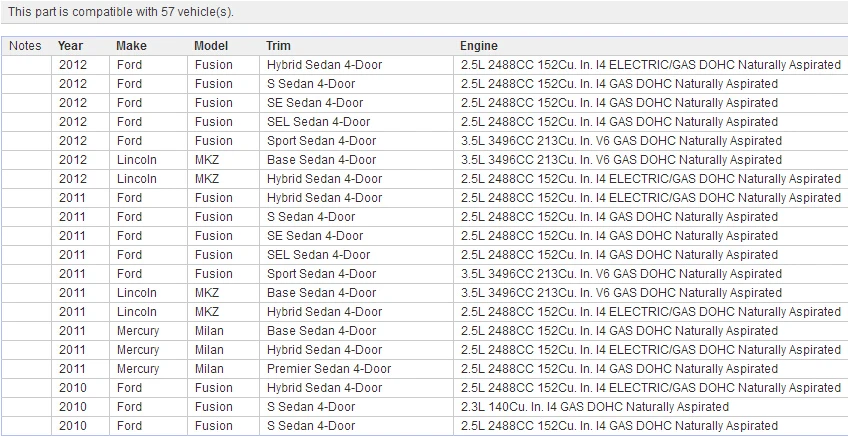Click 'S Sedan 4-Door' in the 2011 Ford row
Screen dimensions: 848x437
pyautogui.click(x=311, y=217)
